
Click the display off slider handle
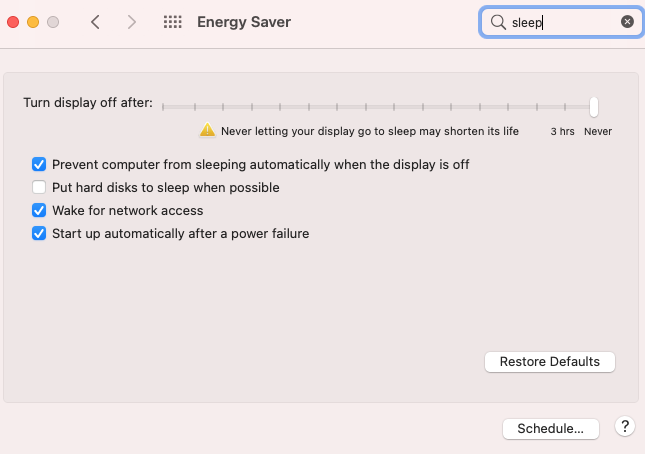click(x=594, y=106)
